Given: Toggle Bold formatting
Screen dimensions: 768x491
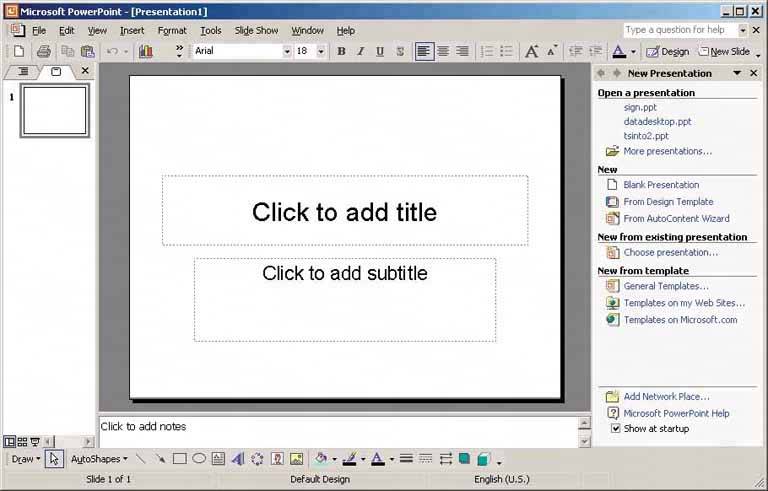Looking at the screenshot, I should coord(341,51).
